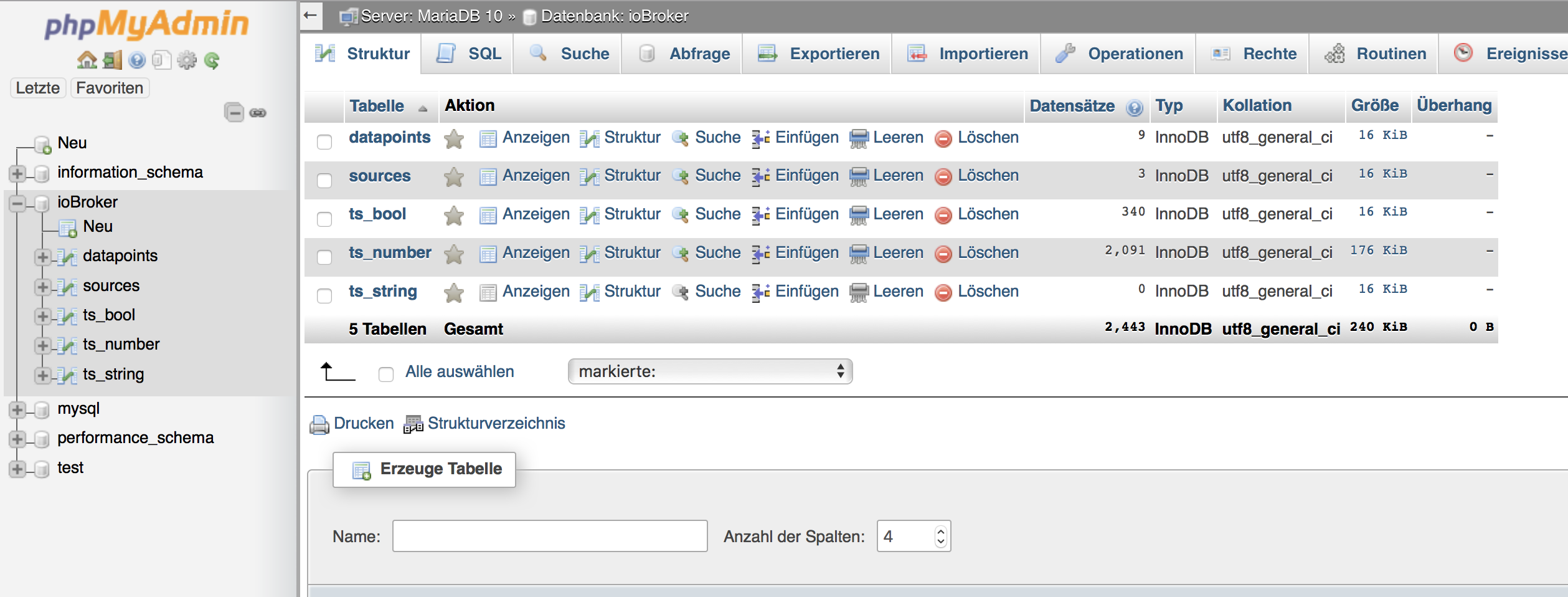The height and width of the screenshot is (597, 1568).
Task: Click favorite star for ts_number table
Action: tap(454, 254)
